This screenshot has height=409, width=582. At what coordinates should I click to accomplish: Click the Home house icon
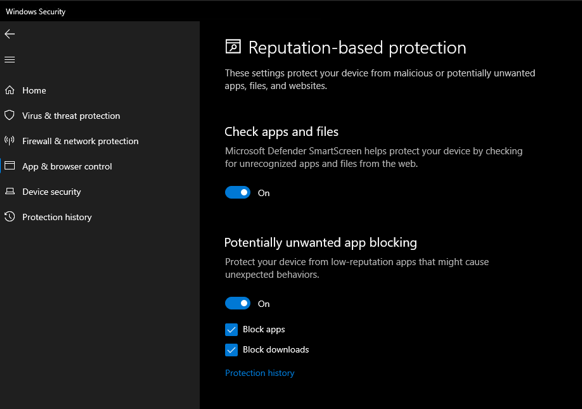(10, 90)
